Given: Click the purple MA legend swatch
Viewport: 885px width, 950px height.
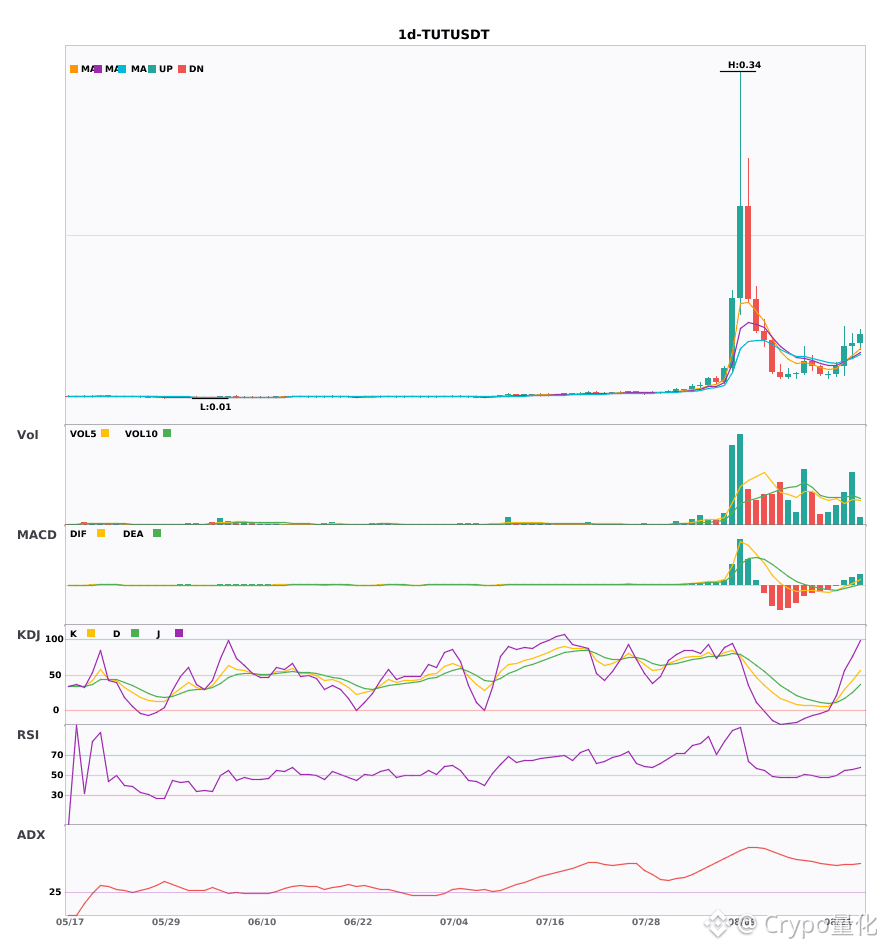Looking at the screenshot, I should point(98,69).
